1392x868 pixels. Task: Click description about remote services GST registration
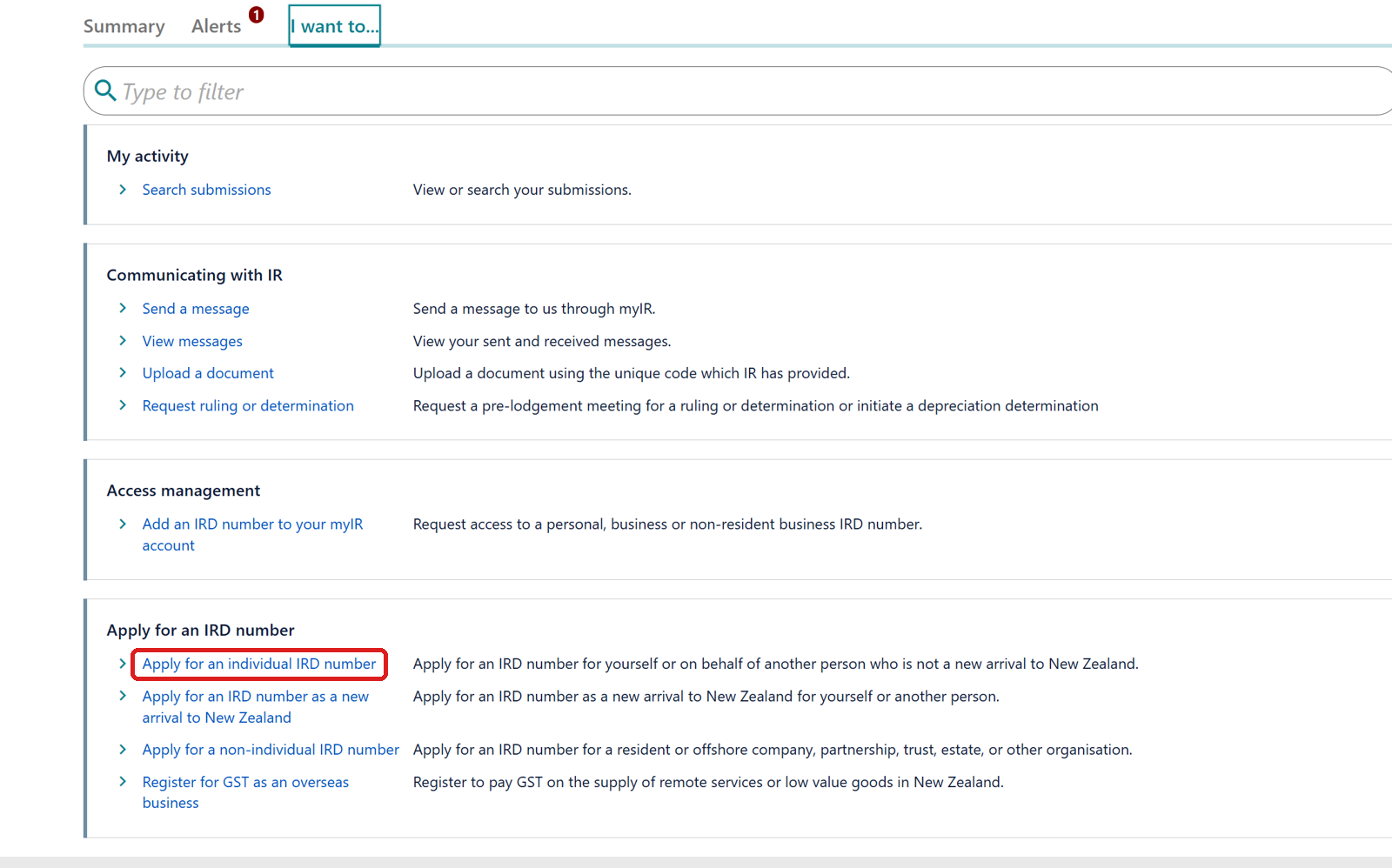point(708,782)
